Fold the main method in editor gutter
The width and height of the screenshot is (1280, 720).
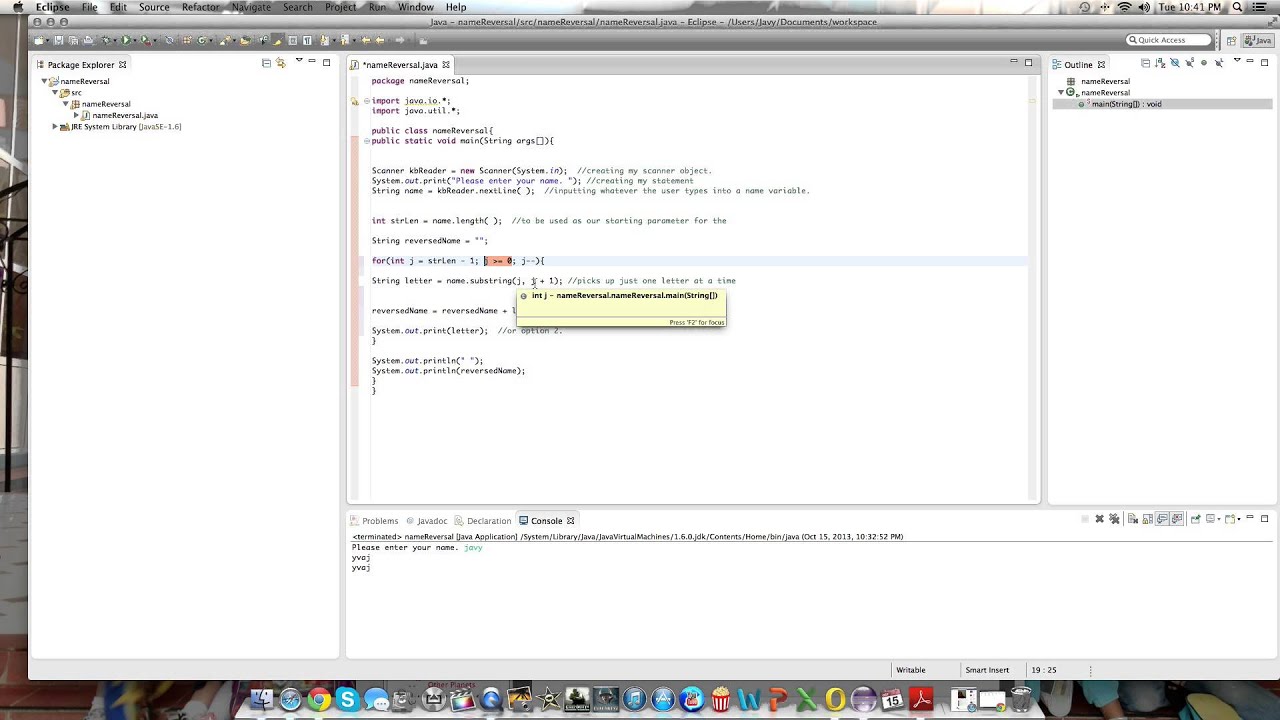point(367,141)
